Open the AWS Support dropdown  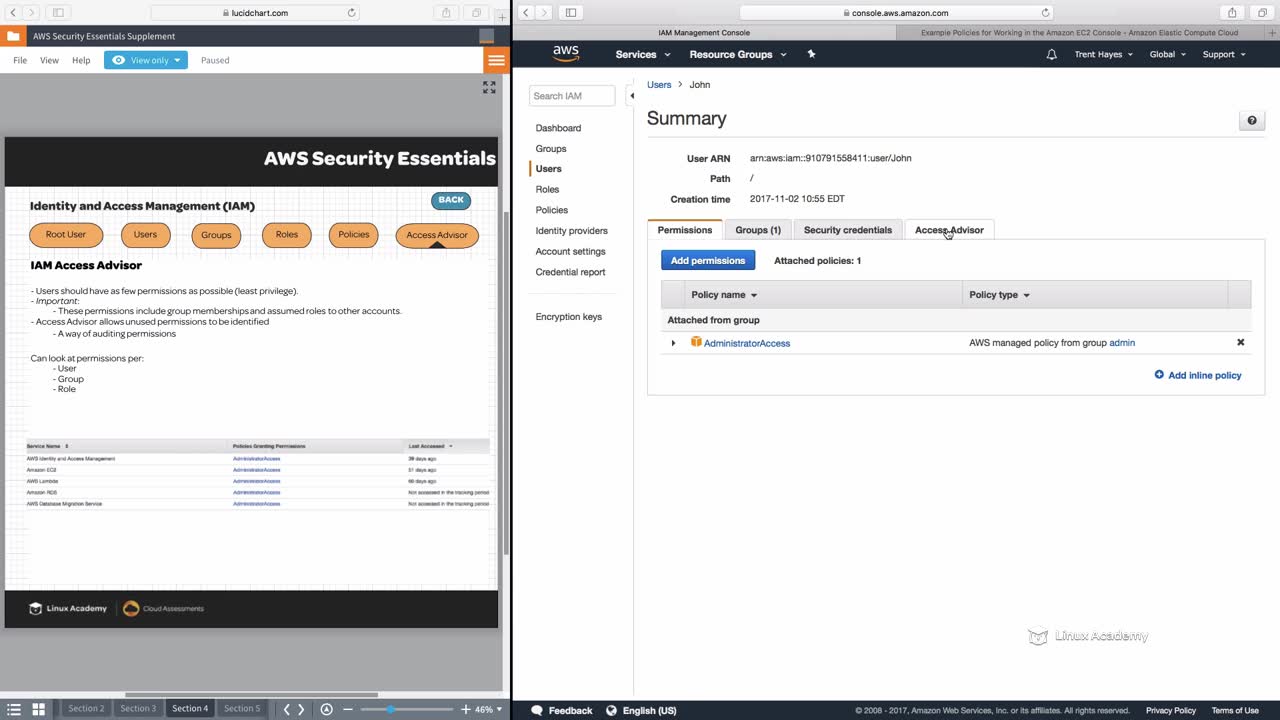click(x=1224, y=54)
